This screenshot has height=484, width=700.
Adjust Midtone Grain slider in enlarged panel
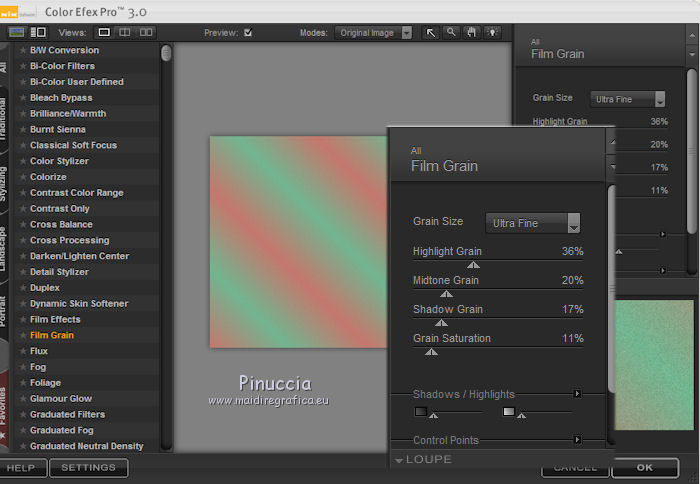coord(446,294)
